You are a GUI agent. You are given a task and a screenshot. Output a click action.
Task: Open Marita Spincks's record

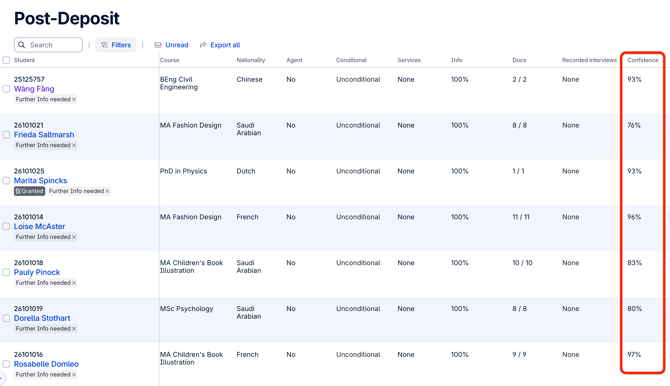pos(41,180)
